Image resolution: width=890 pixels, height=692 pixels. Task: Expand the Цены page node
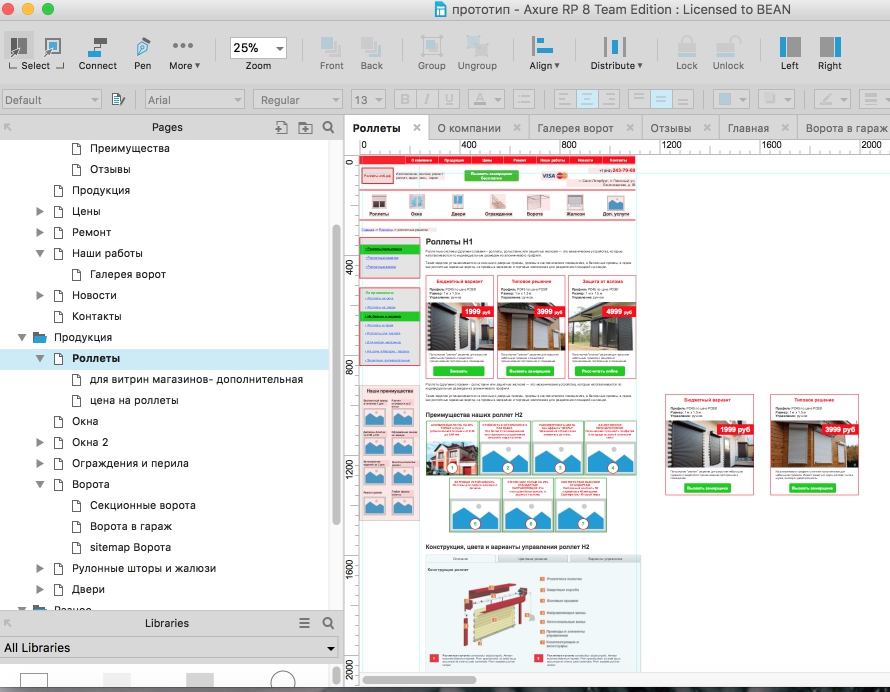pos(40,211)
